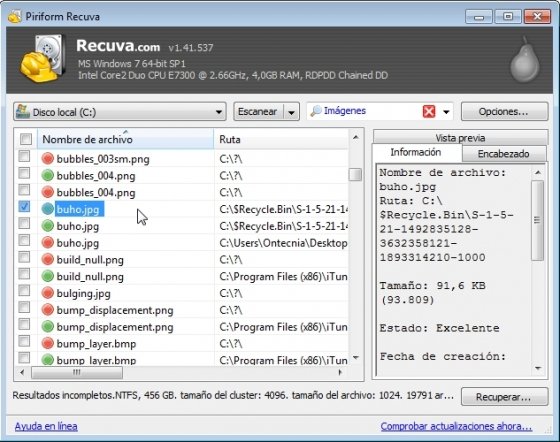Open Opciones... dialog
This screenshot has height=442, width=560.
pos(504,111)
